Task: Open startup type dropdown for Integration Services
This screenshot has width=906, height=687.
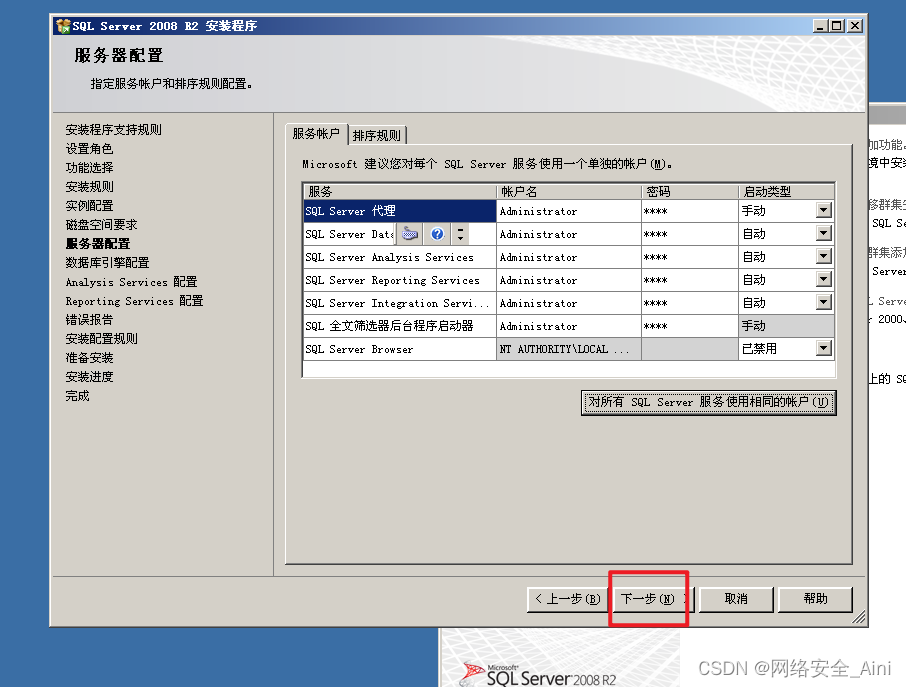Action: [824, 302]
